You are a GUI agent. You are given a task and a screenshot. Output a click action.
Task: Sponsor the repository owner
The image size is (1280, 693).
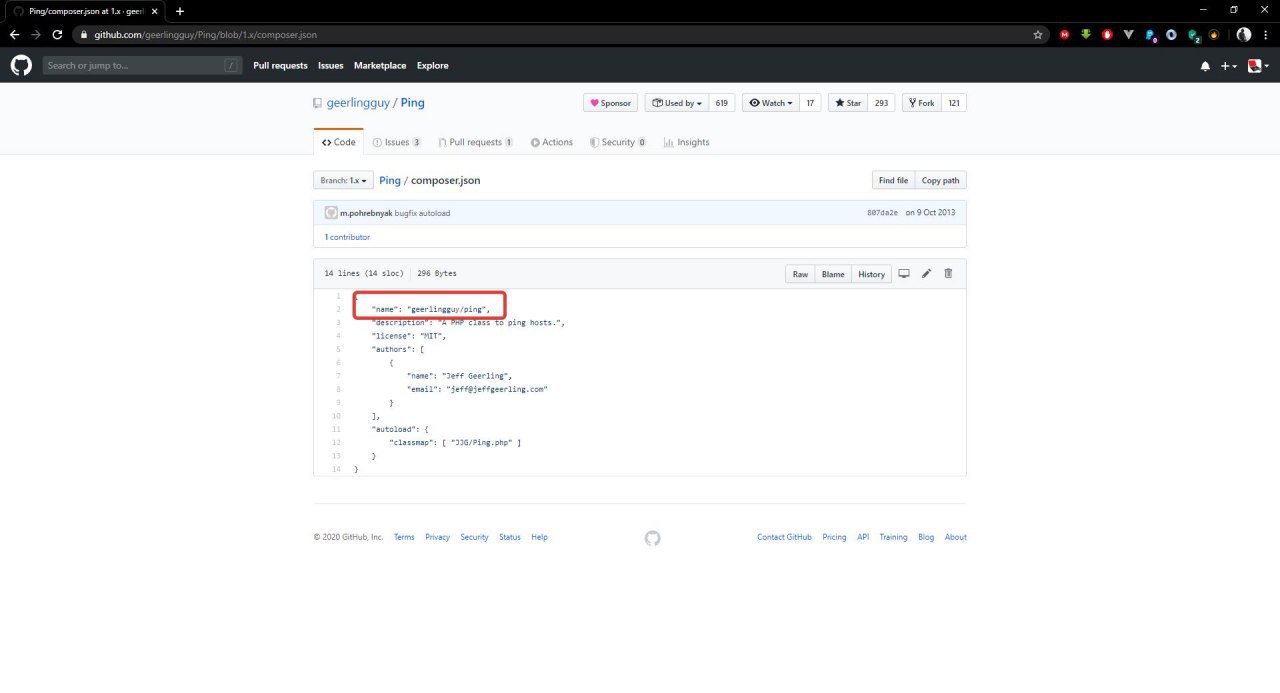pos(610,103)
